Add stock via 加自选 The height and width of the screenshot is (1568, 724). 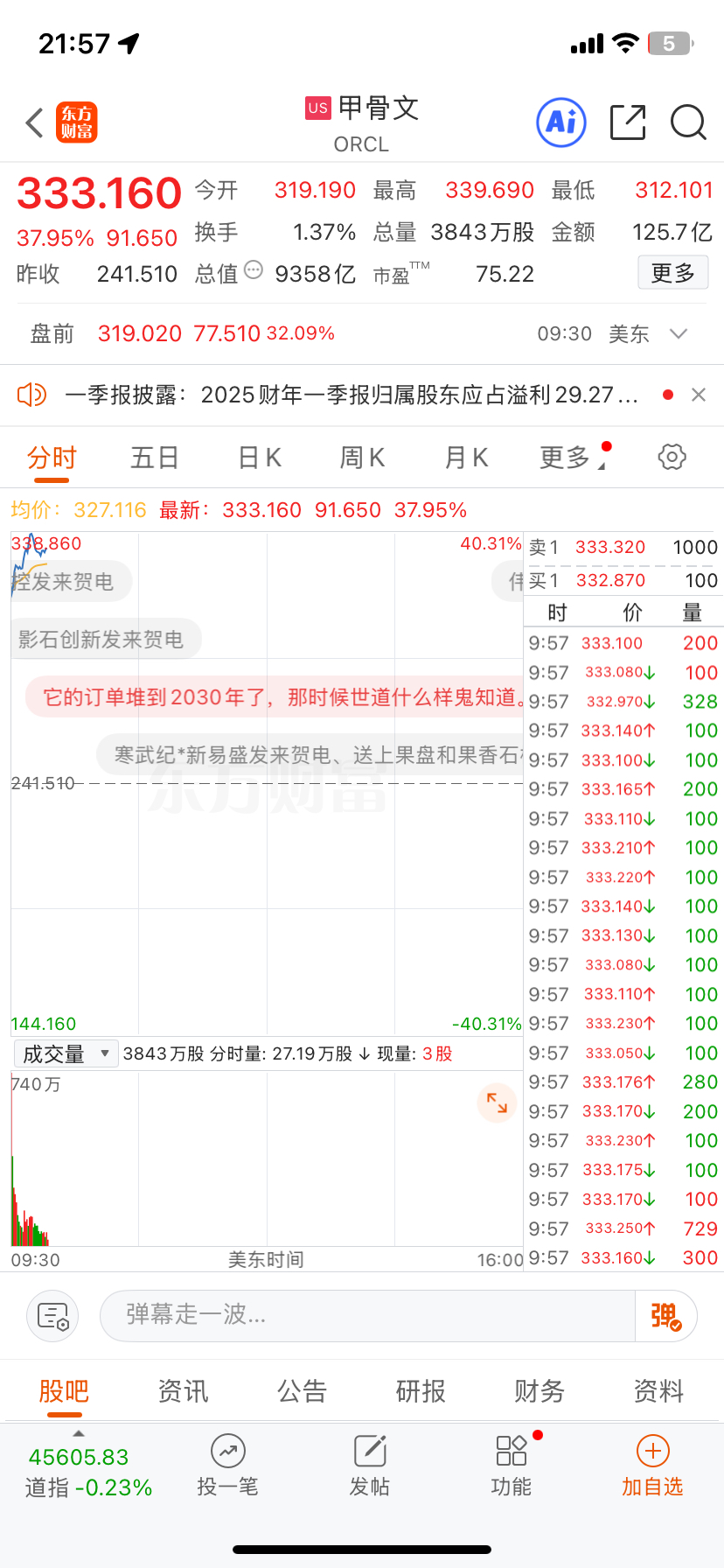pos(652,1466)
